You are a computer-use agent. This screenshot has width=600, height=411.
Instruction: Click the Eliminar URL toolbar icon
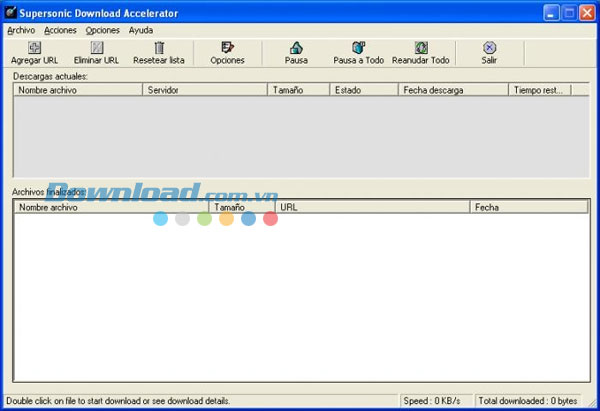[97, 48]
